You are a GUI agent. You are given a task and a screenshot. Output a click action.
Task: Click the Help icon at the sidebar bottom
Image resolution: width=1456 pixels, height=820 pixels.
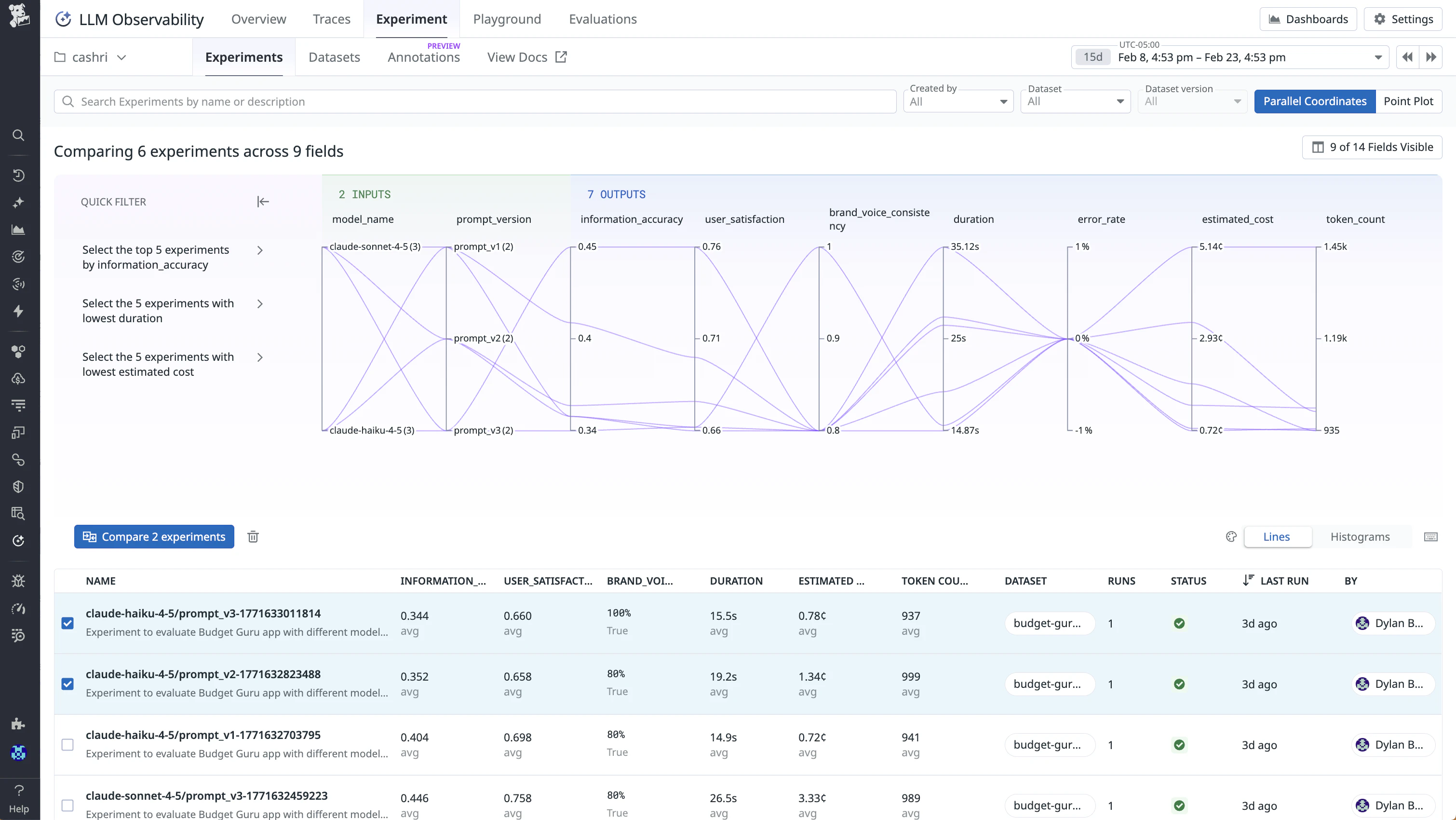pyautogui.click(x=19, y=792)
